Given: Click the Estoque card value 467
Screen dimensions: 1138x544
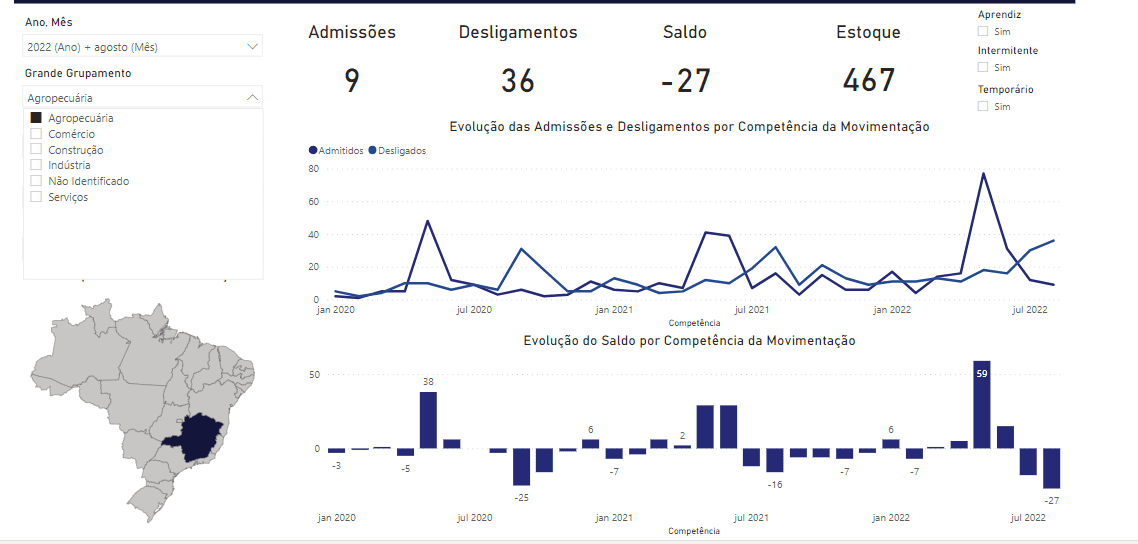Looking at the screenshot, I should [x=868, y=80].
